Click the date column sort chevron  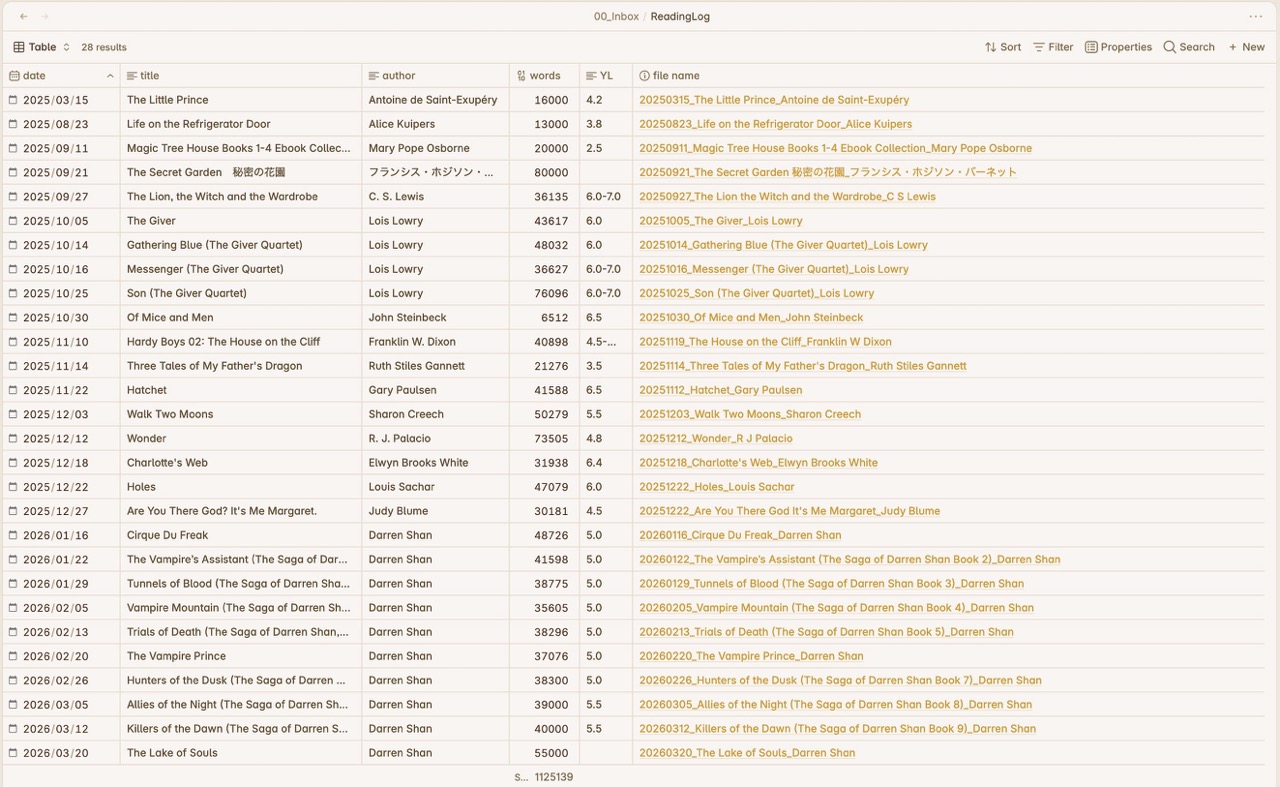pyautogui.click(x=110, y=76)
